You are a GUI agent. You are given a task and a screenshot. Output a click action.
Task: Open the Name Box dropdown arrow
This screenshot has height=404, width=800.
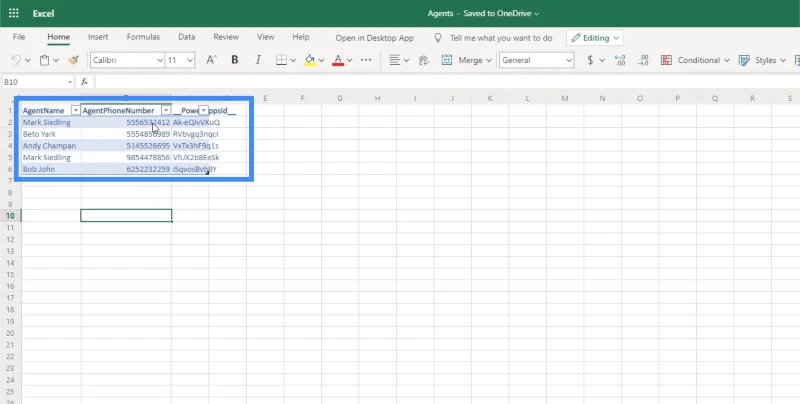pyautogui.click(x=69, y=82)
